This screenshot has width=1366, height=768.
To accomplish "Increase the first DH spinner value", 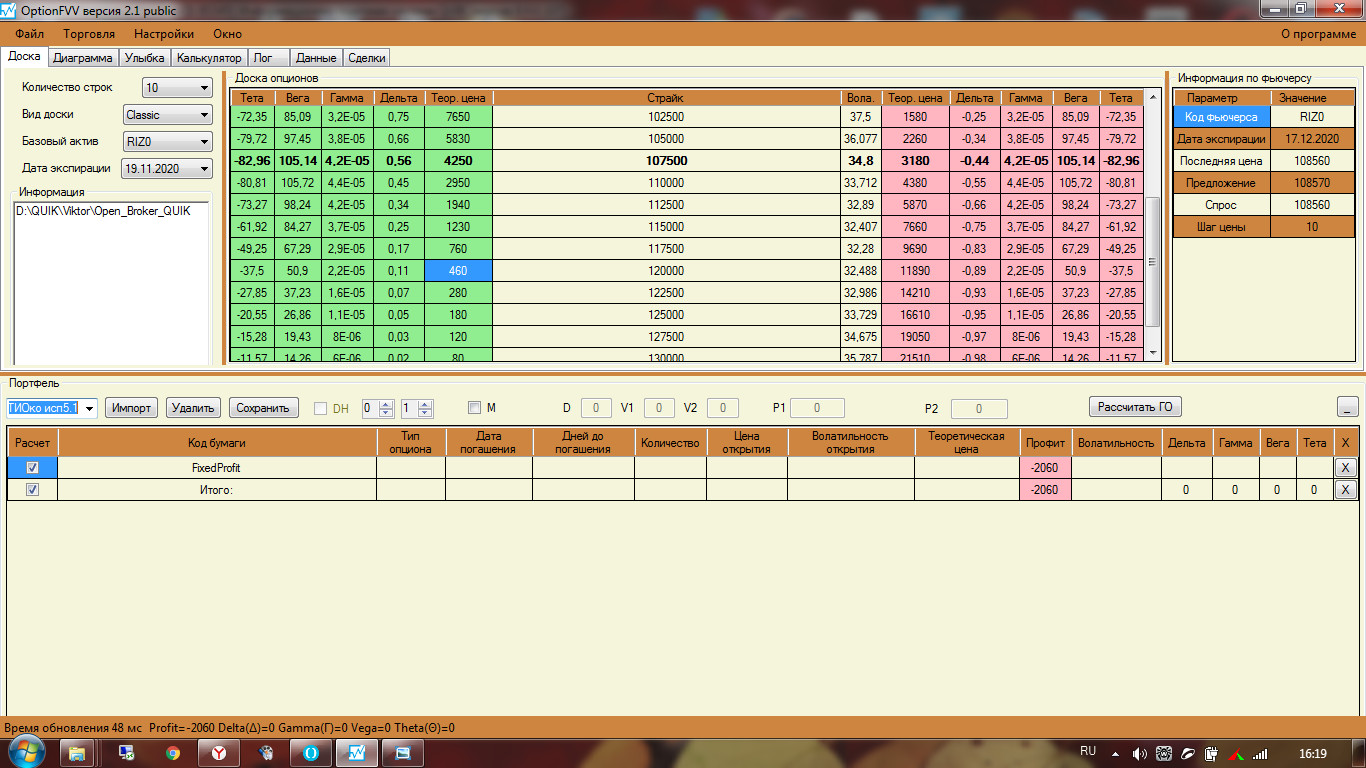I will pyautogui.click(x=387, y=404).
